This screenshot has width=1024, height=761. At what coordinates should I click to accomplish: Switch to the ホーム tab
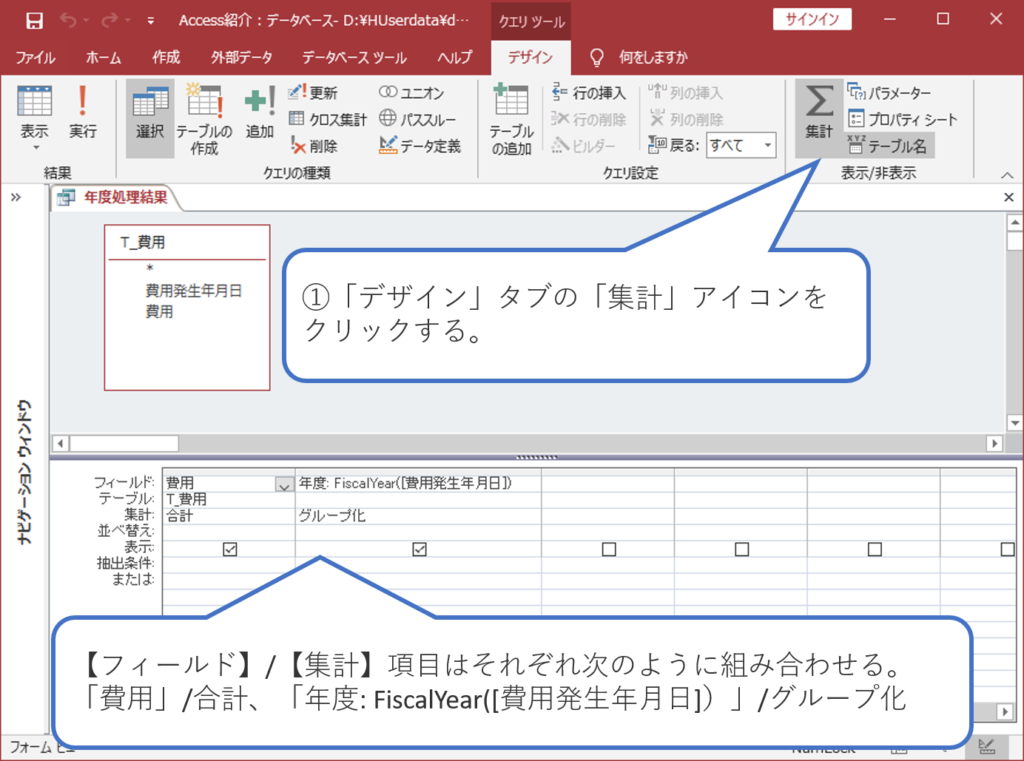click(103, 57)
